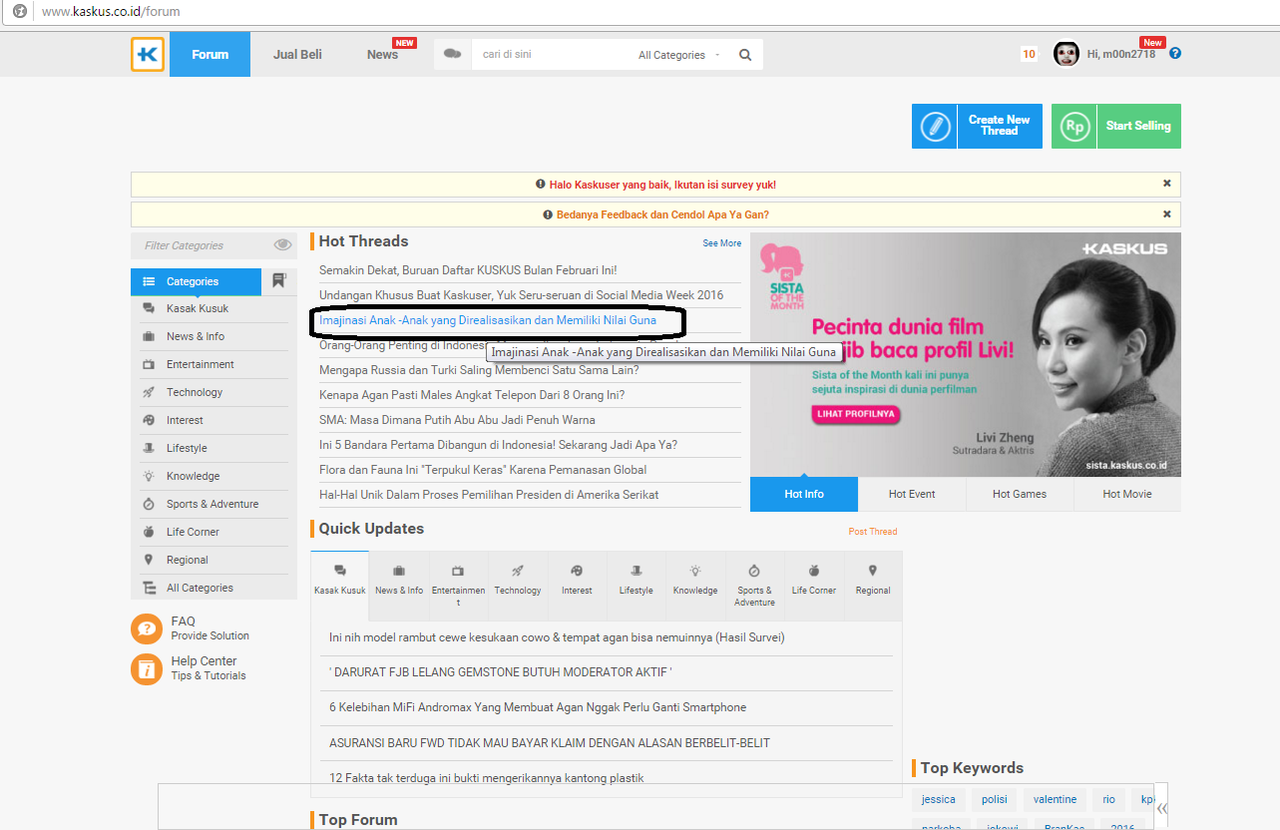Open thread 'Semakin Dekat, Buruan Daftar KUSKUS'
Image resolution: width=1280 pixels, height=830 pixels.
pos(468,270)
